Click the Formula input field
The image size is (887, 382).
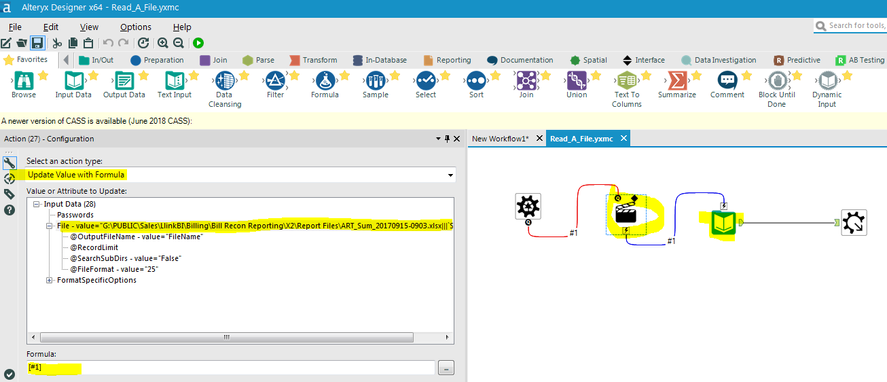click(x=231, y=368)
